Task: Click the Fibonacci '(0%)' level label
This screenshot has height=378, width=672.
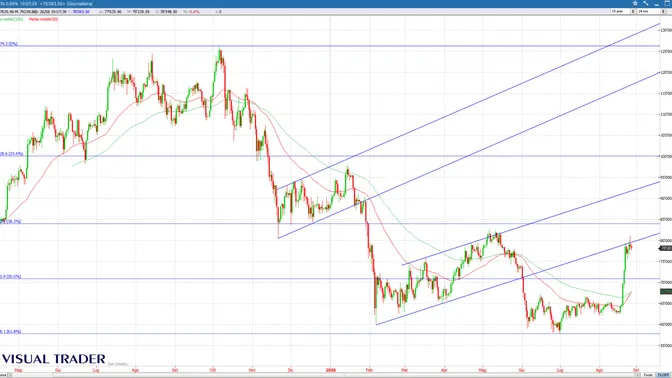Action: (9, 44)
